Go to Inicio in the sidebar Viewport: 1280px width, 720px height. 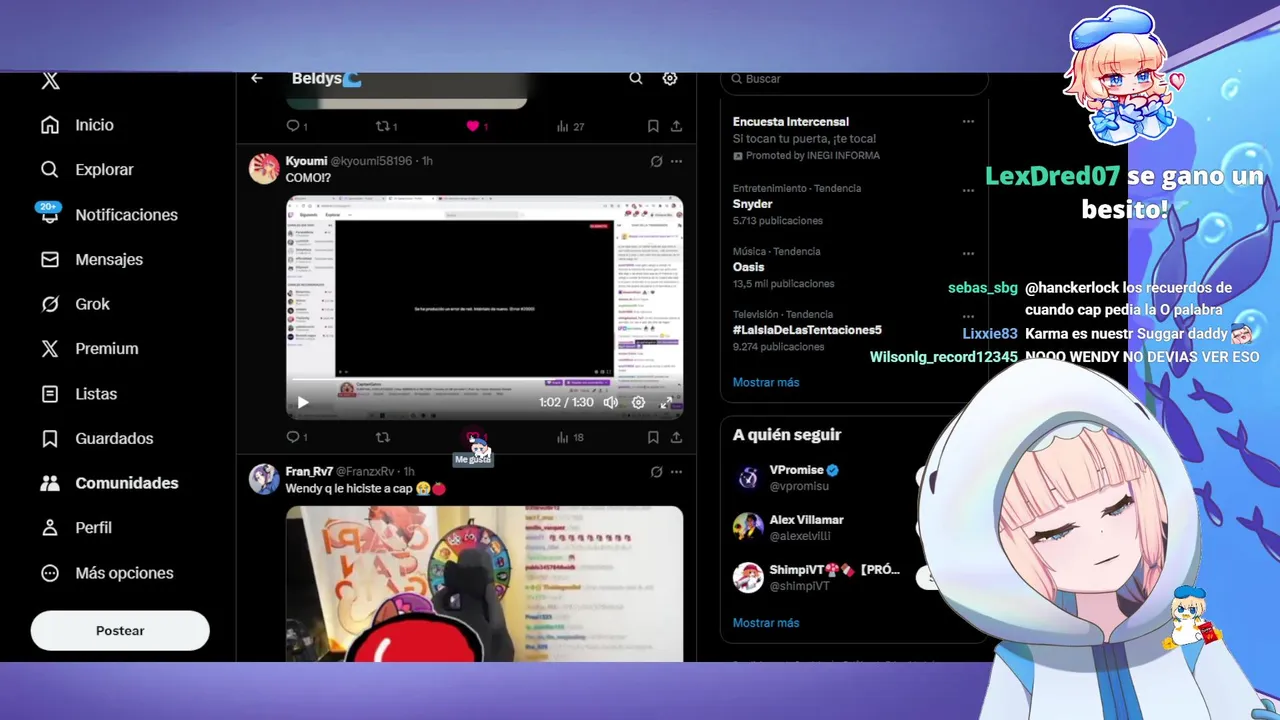coord(78,125)
